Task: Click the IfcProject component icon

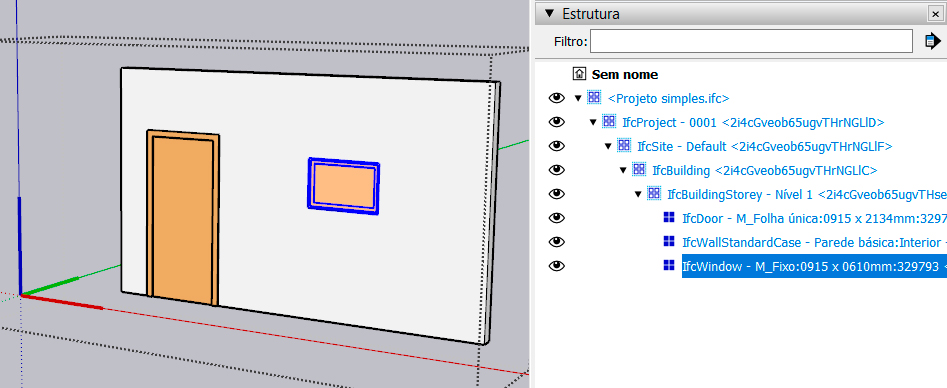Action: pos(609,121)
